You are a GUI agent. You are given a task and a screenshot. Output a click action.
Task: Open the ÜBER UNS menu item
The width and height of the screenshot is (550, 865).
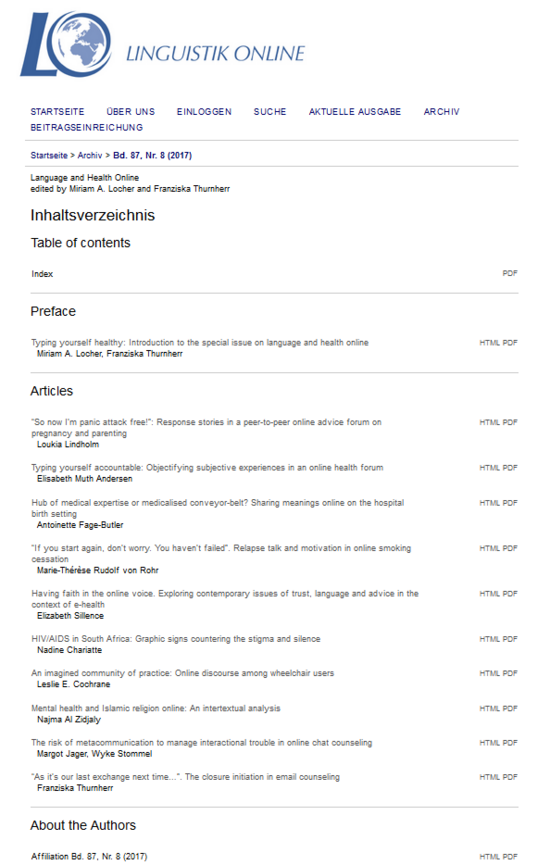pyautogui.click(x=131, y=111)
